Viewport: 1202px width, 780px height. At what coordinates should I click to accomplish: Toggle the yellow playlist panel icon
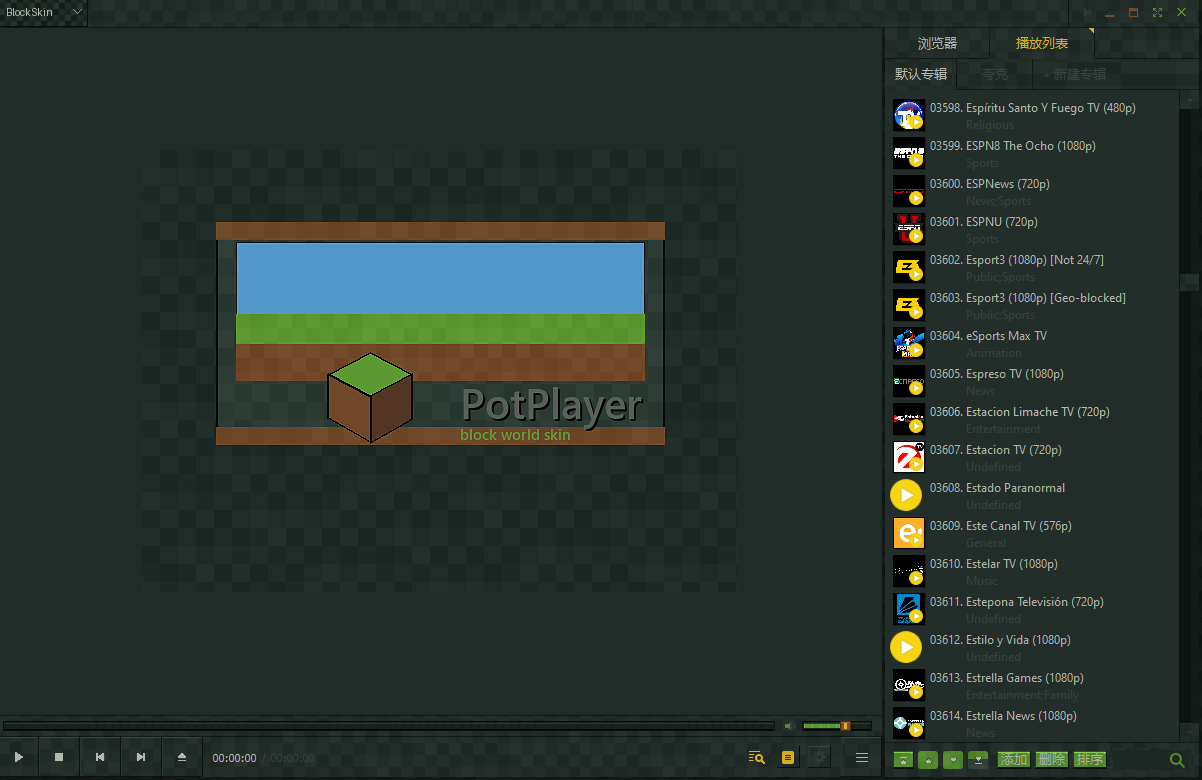(x=789, y=758)
